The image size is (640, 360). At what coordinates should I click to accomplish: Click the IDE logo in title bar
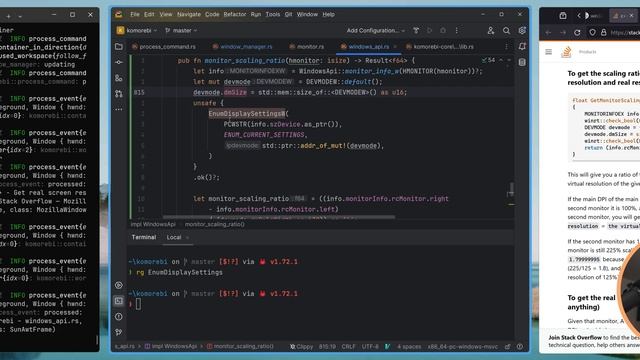pyautogui.click(x=118, y=14)
